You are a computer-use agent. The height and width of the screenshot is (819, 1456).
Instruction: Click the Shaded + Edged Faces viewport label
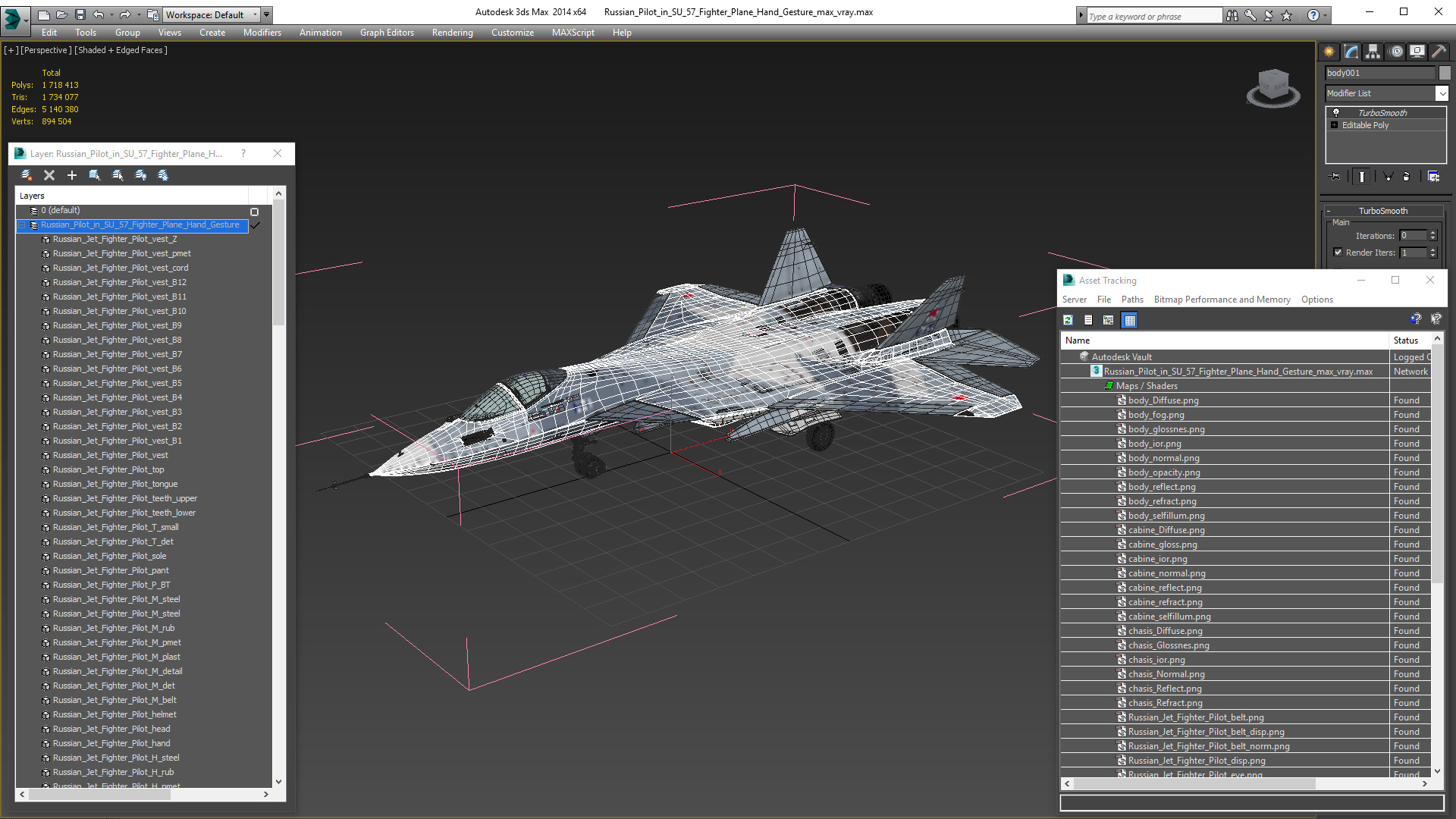coord(121,50)
